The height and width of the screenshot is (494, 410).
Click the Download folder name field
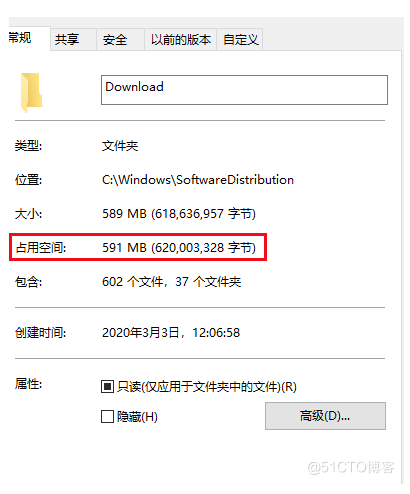point(244,90)
